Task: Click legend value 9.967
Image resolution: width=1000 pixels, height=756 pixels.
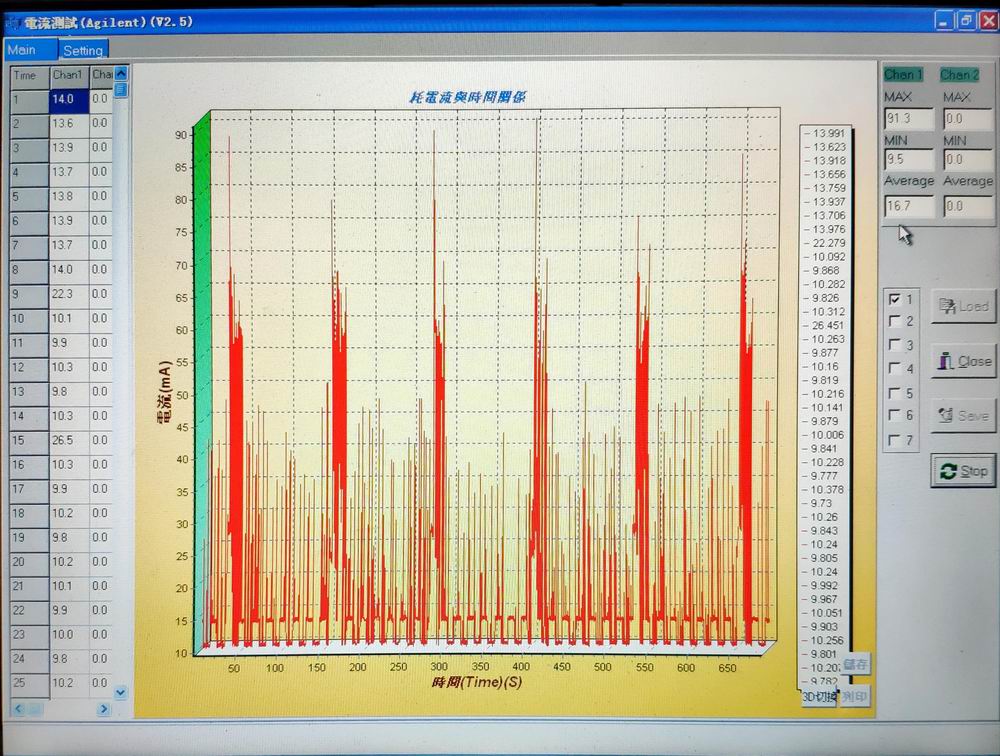Action: point(824,599)
